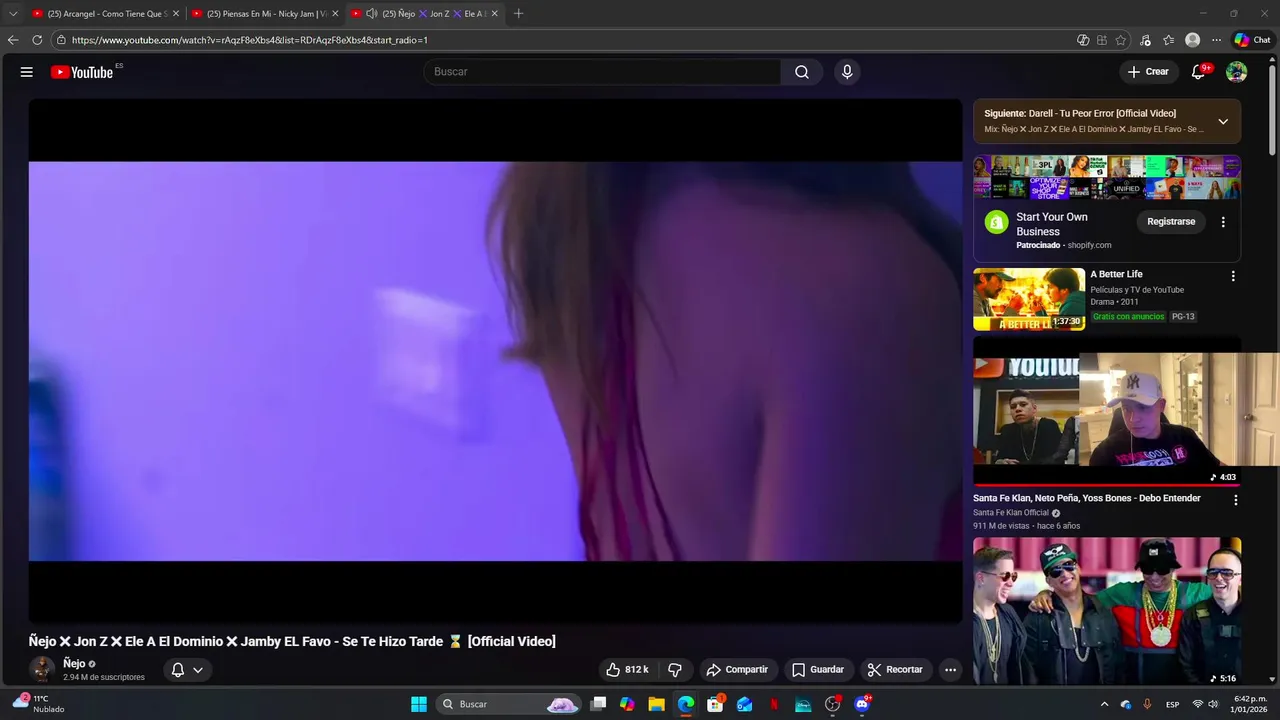The width and height of the screenshot is (1280, 720).
Task: Click the A Better Life title text
Action: (1116, 274)
